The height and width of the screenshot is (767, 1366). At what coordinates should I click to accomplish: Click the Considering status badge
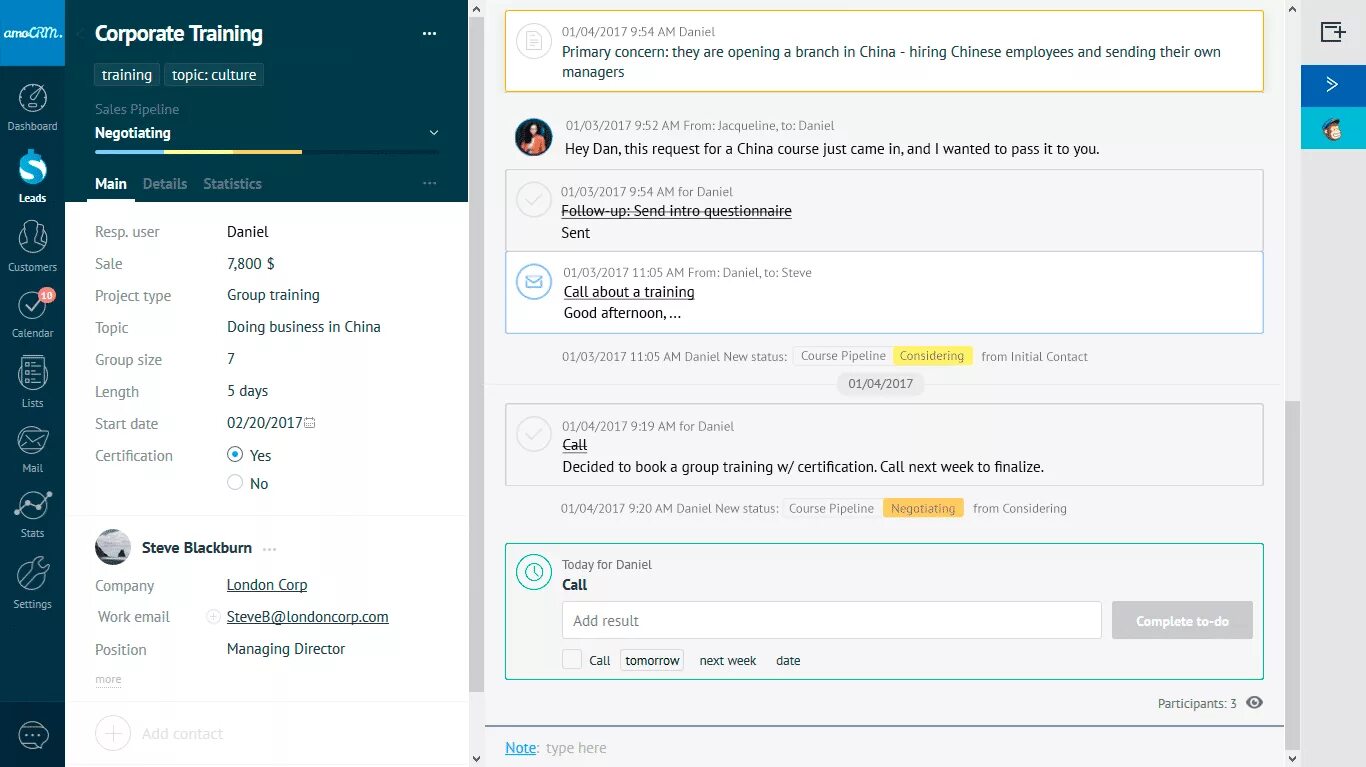pyautogui.click(x=932, y=356)
